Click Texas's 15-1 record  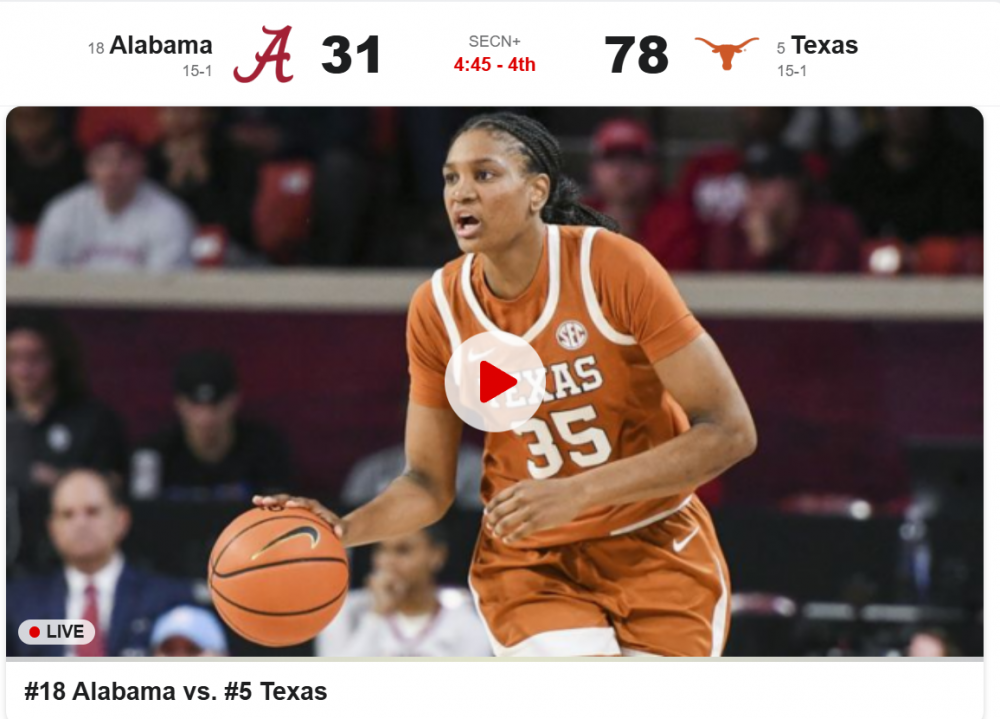point(791,71)
